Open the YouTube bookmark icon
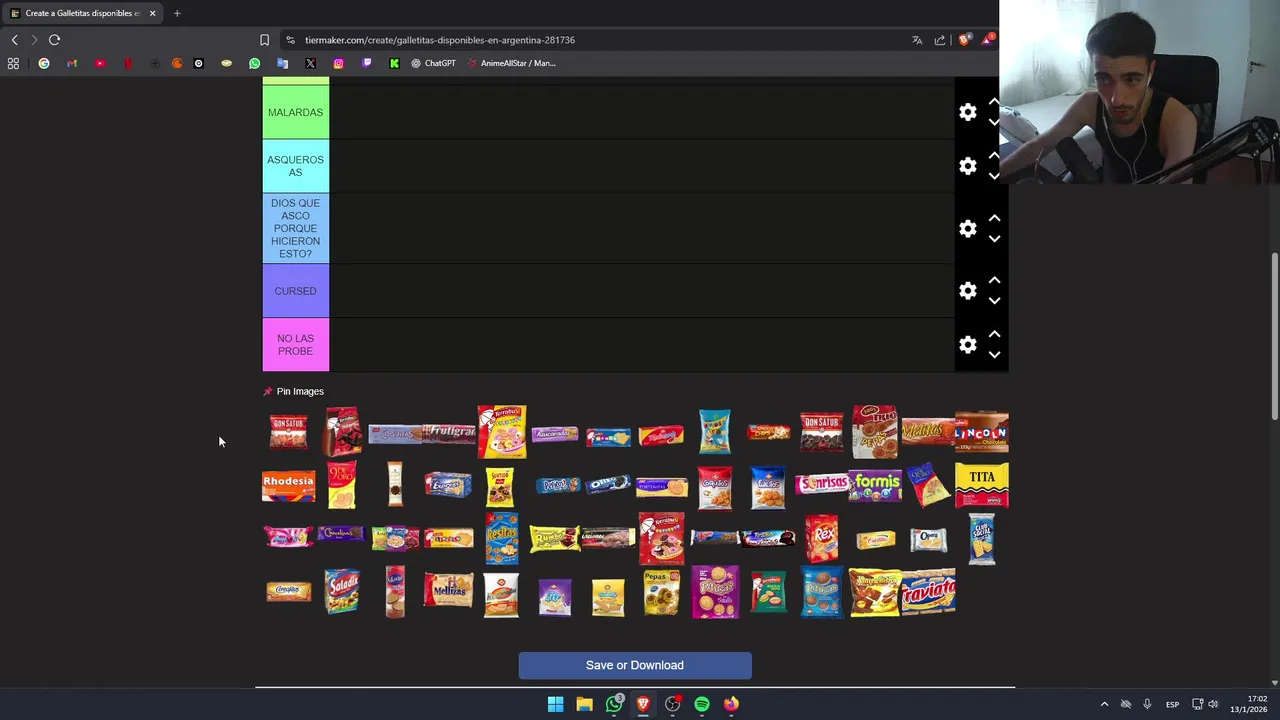The width and height of the screenshot is (1280, 720). (100, 63)
